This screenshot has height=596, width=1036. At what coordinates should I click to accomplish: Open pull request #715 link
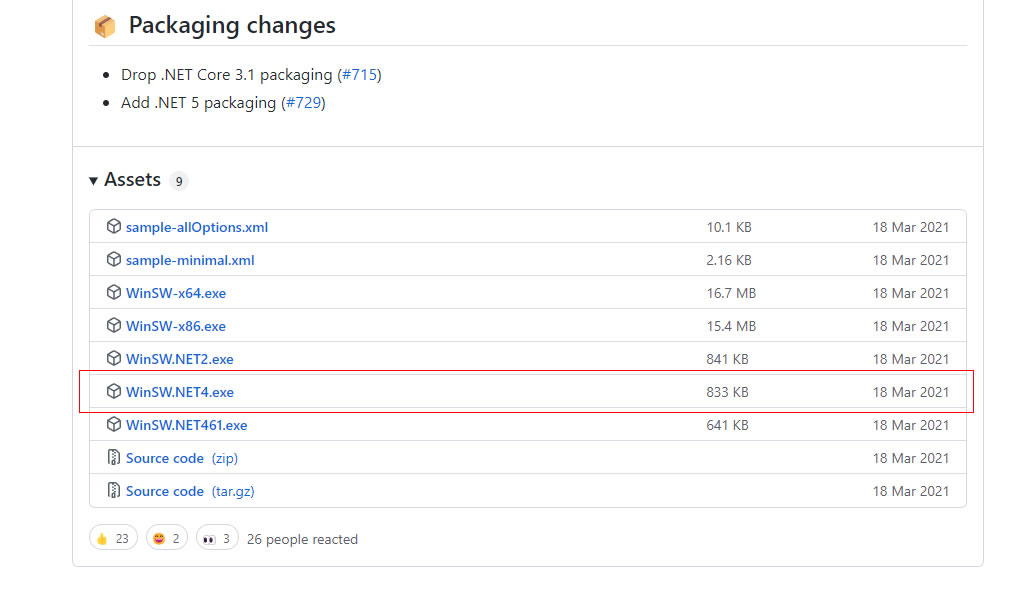pos(359,75)
